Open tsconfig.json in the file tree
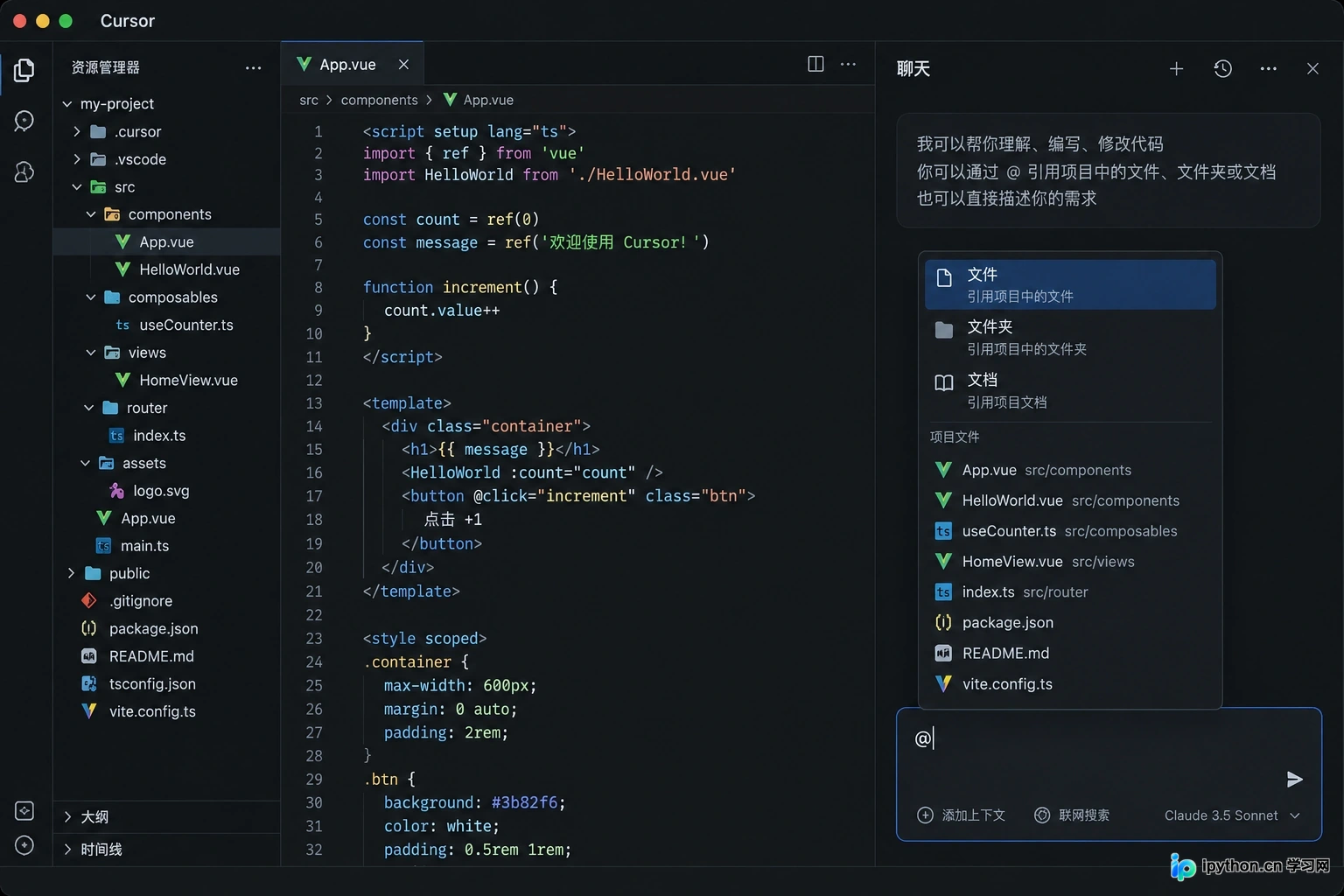 (166, 683)
